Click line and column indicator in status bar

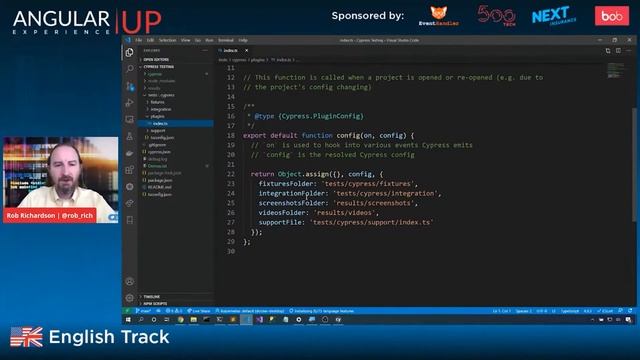coord(502,311)
